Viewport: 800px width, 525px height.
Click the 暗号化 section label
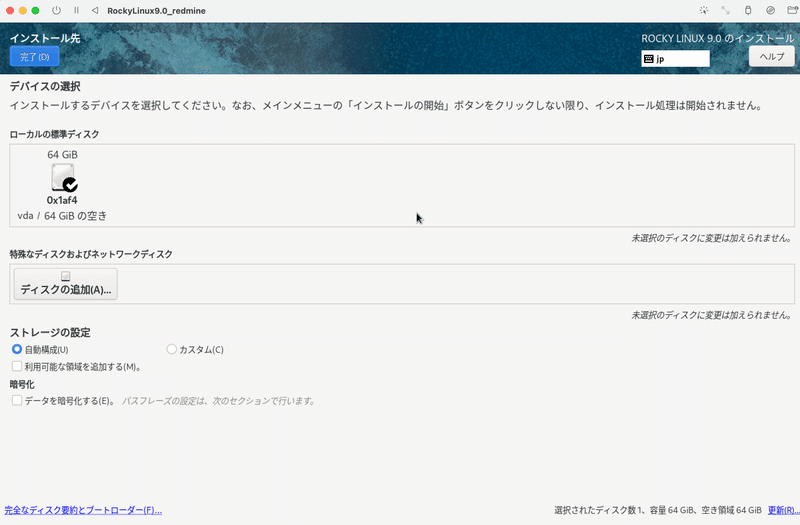pos(22,384)
